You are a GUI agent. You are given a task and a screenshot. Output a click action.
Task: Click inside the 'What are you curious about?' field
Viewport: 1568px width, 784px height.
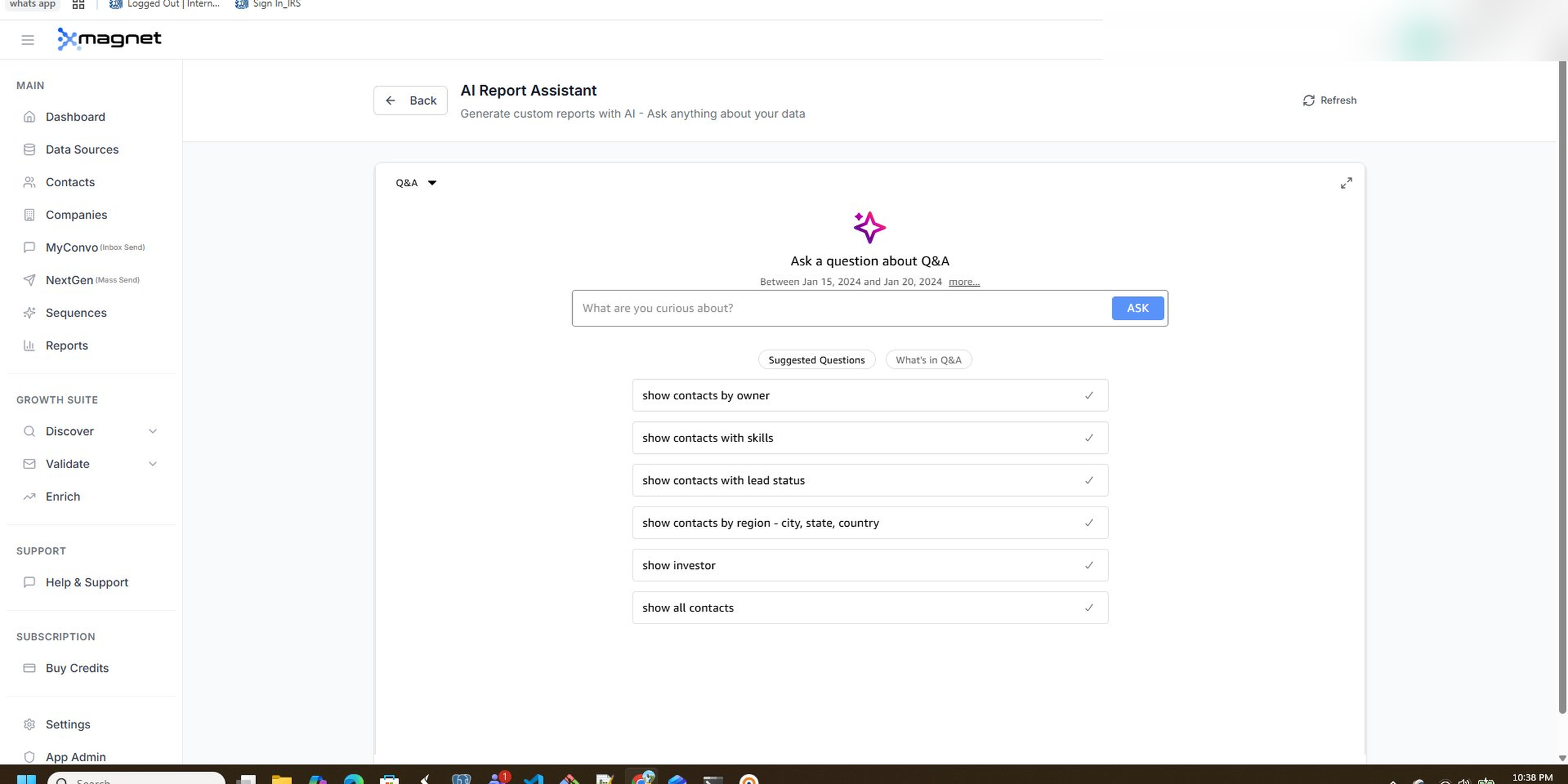pos(796,308)
